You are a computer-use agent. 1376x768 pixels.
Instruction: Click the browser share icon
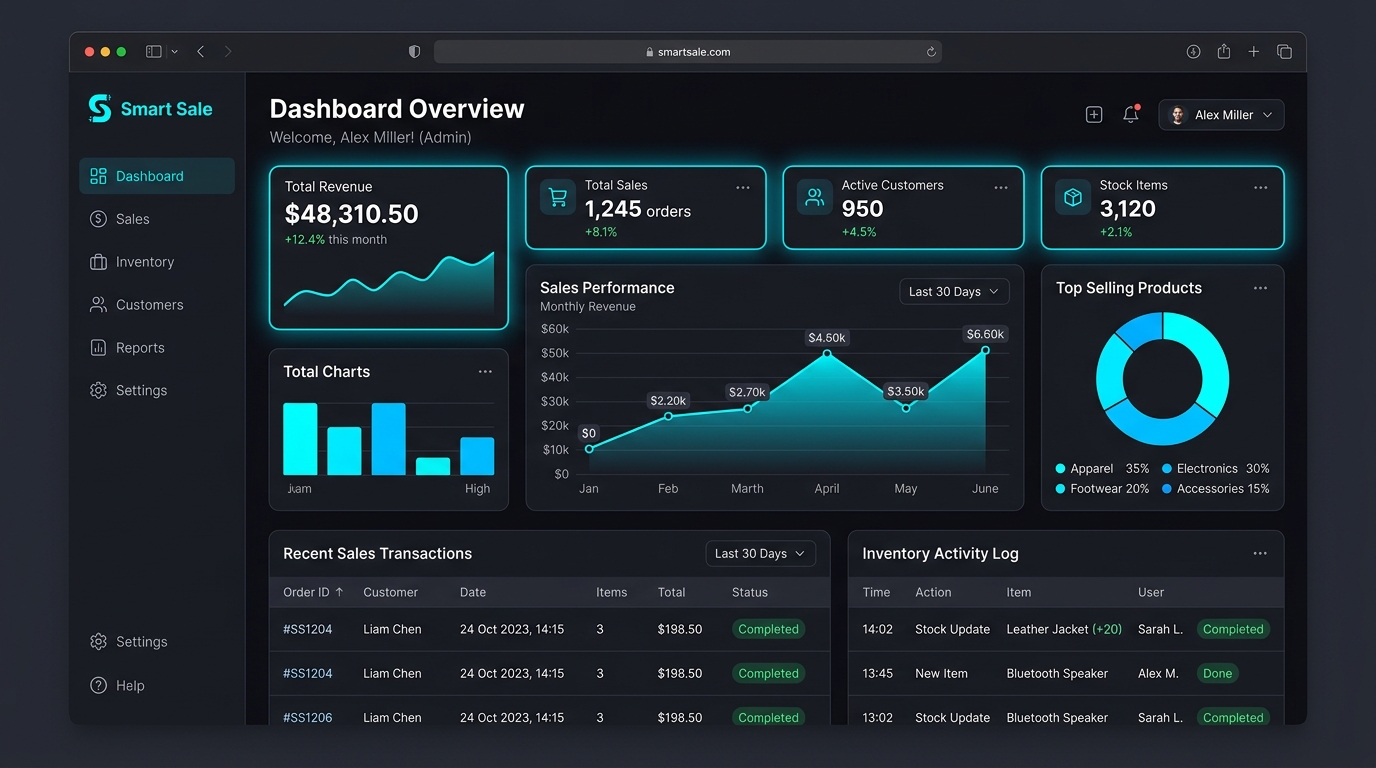pyautogui.click(x=1223, y=52)
